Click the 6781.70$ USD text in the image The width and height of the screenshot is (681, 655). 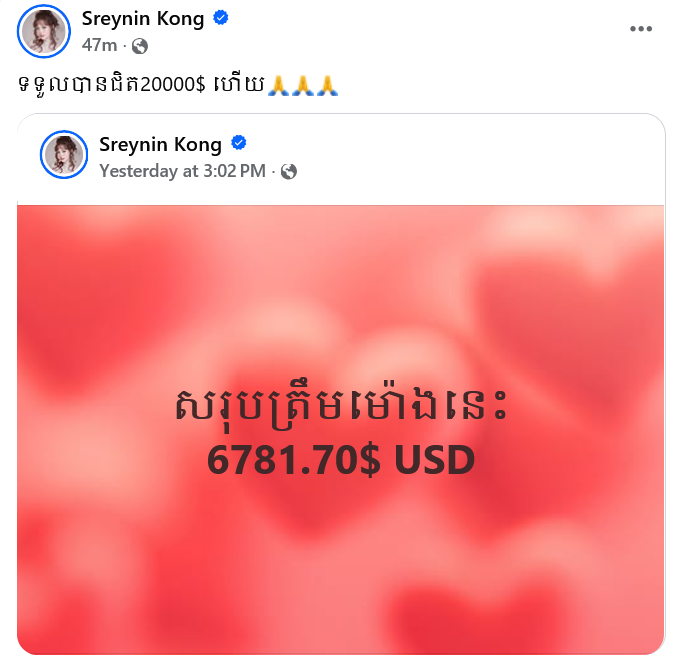click(x=341, y=460)
